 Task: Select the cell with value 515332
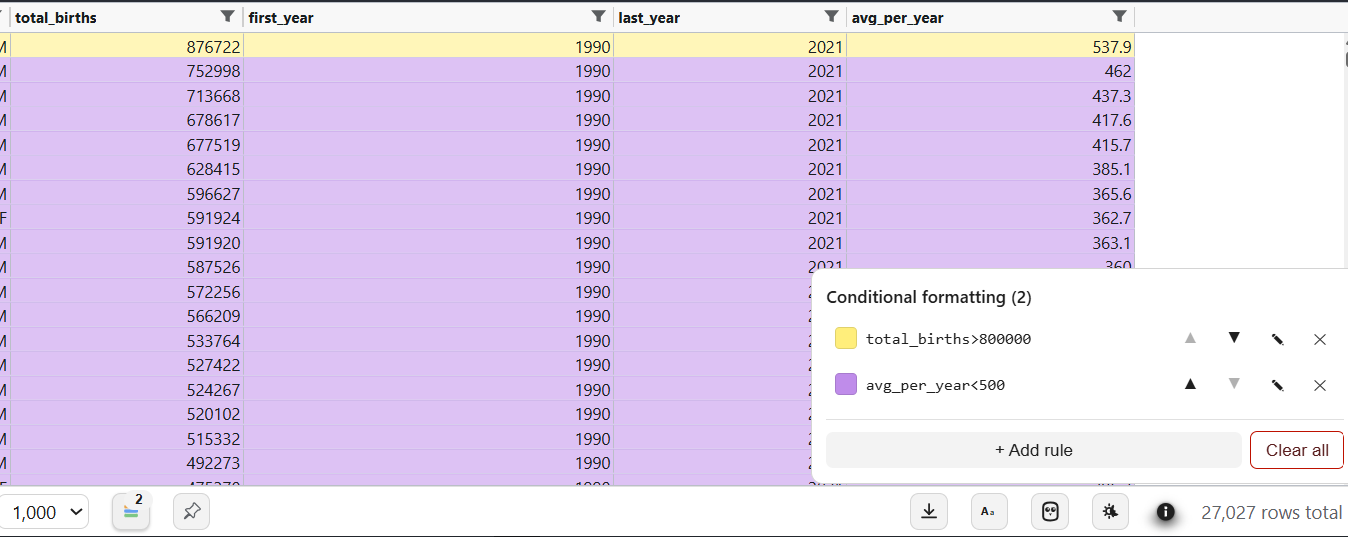click(x=127, y=439)
